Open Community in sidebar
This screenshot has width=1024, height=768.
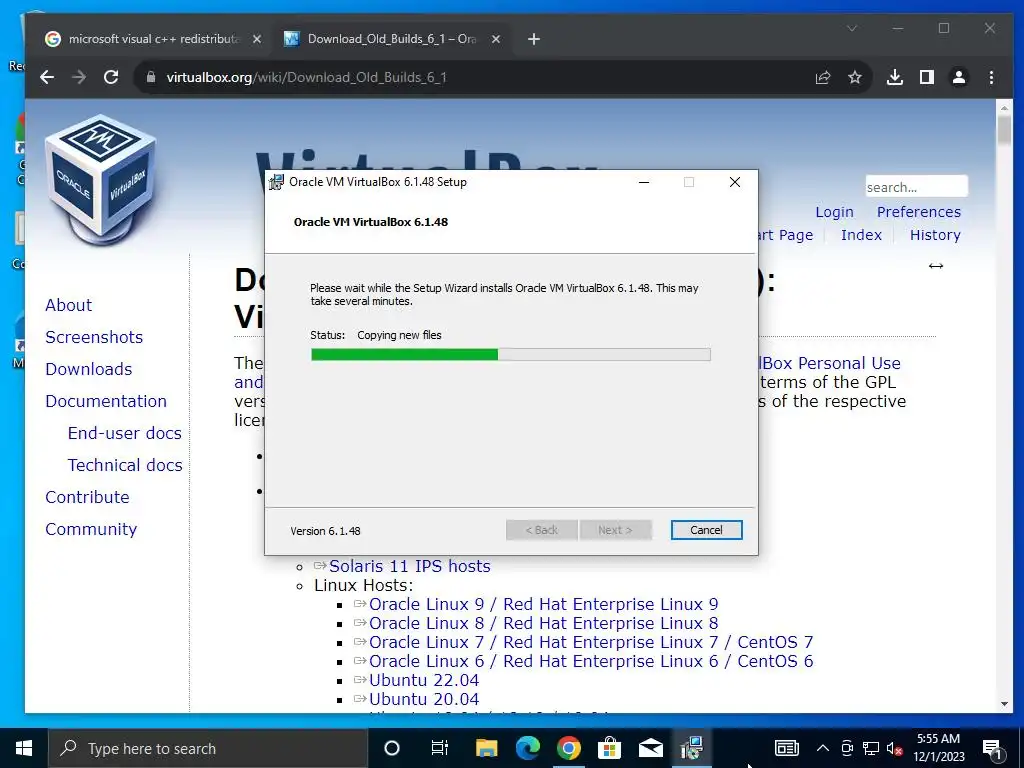pyautogui.click(x=91, y=529)
